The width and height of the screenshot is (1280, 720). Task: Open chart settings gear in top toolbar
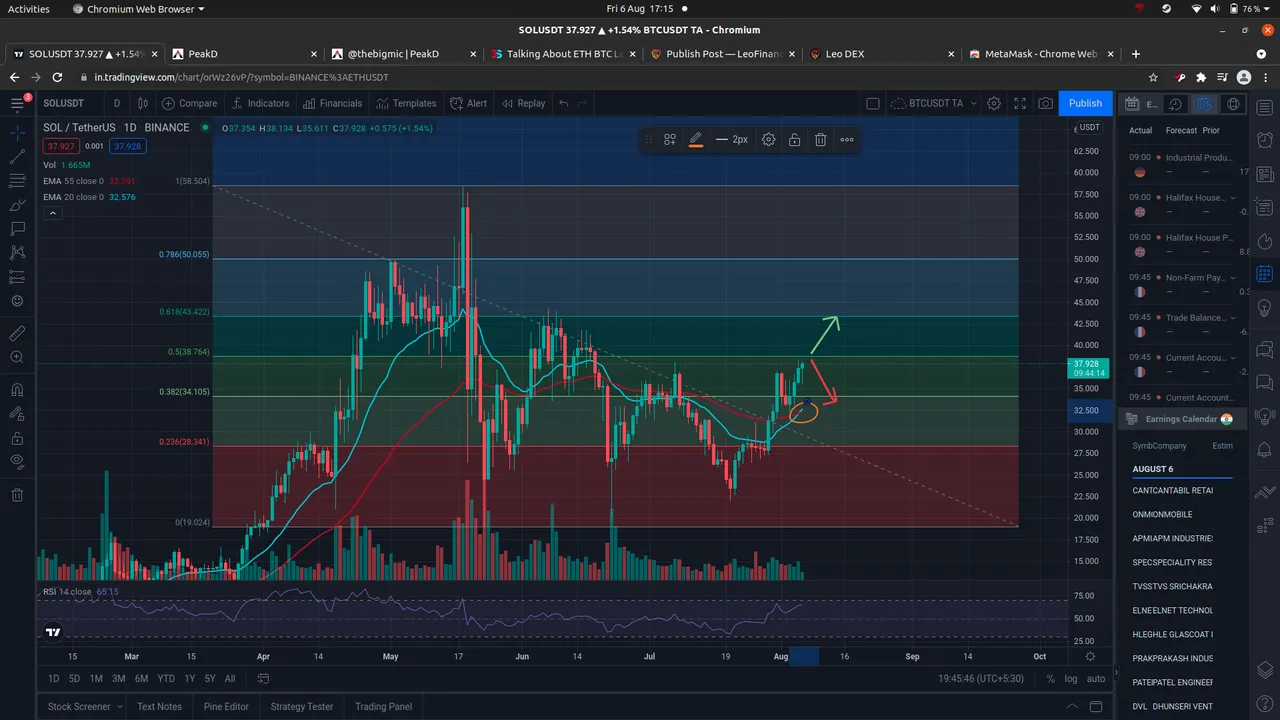(994, 103)
